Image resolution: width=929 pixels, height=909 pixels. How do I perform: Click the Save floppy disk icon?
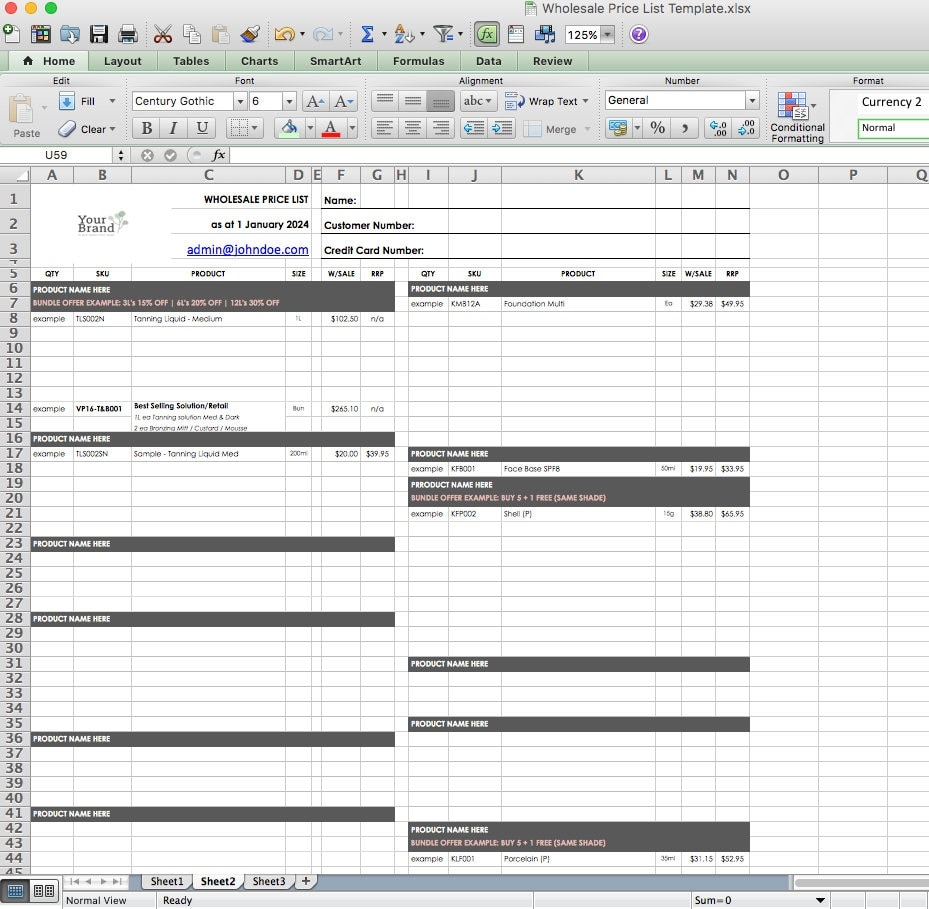tap(99, 34)
